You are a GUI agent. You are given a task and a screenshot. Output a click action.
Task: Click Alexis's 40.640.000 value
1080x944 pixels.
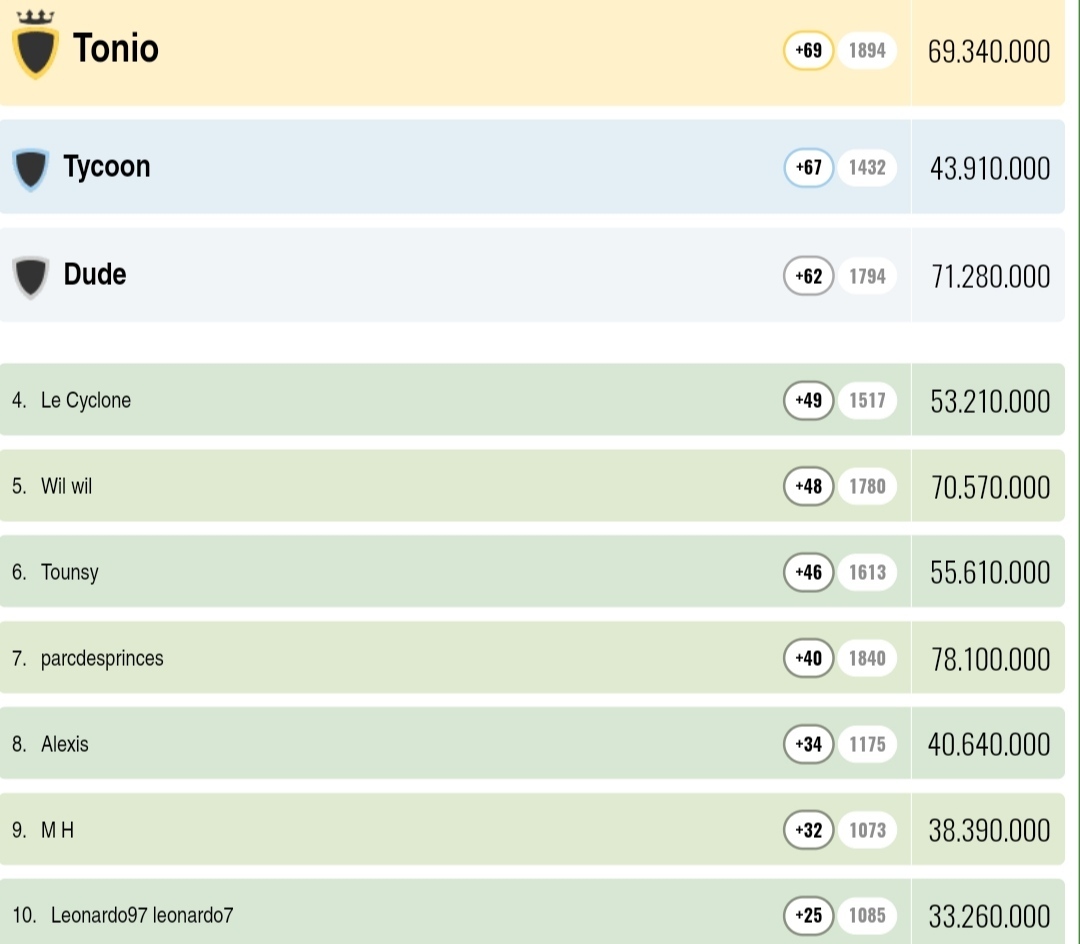pyautogui.click(x=989, y=745)
